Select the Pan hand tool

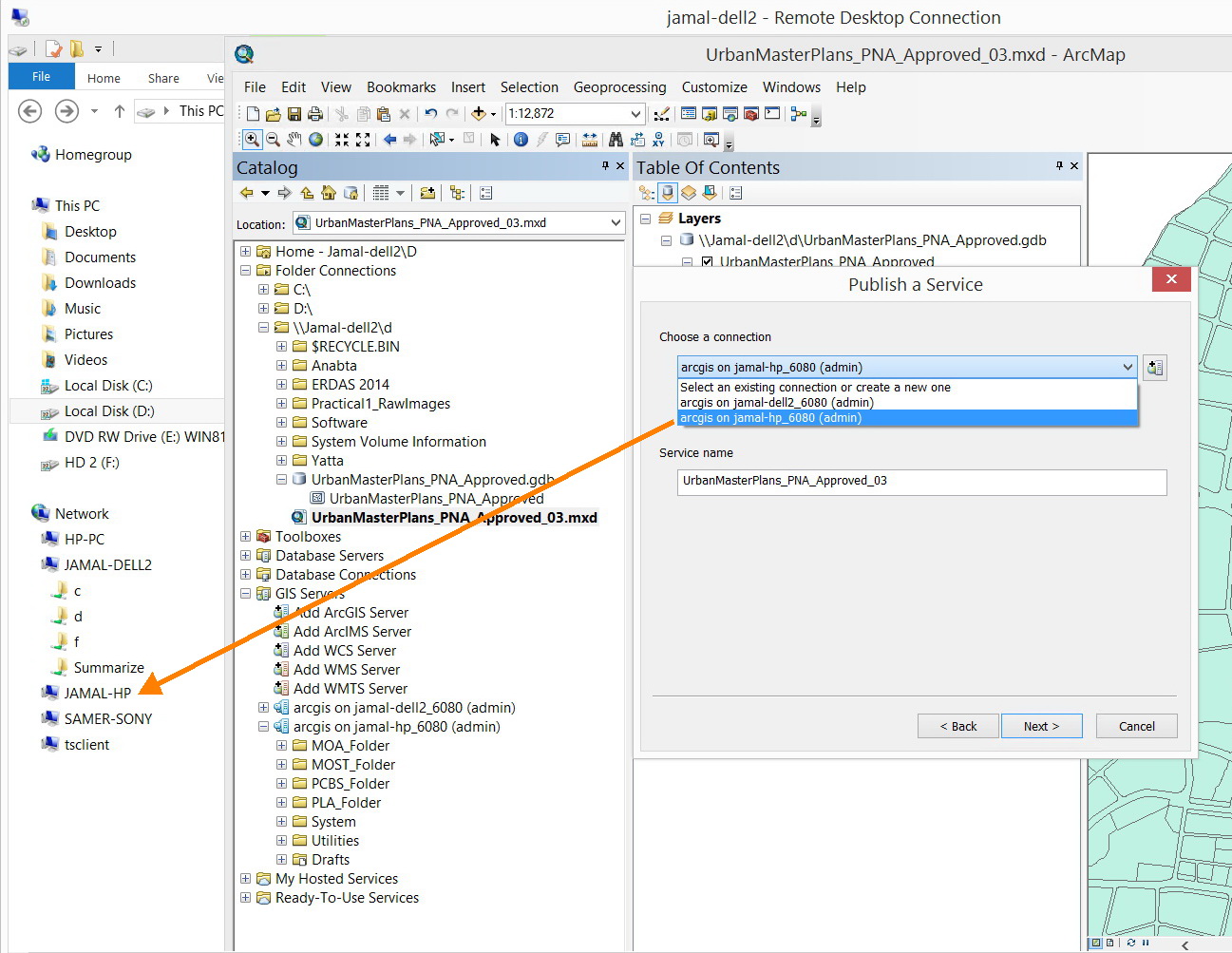tap(294, 140)
